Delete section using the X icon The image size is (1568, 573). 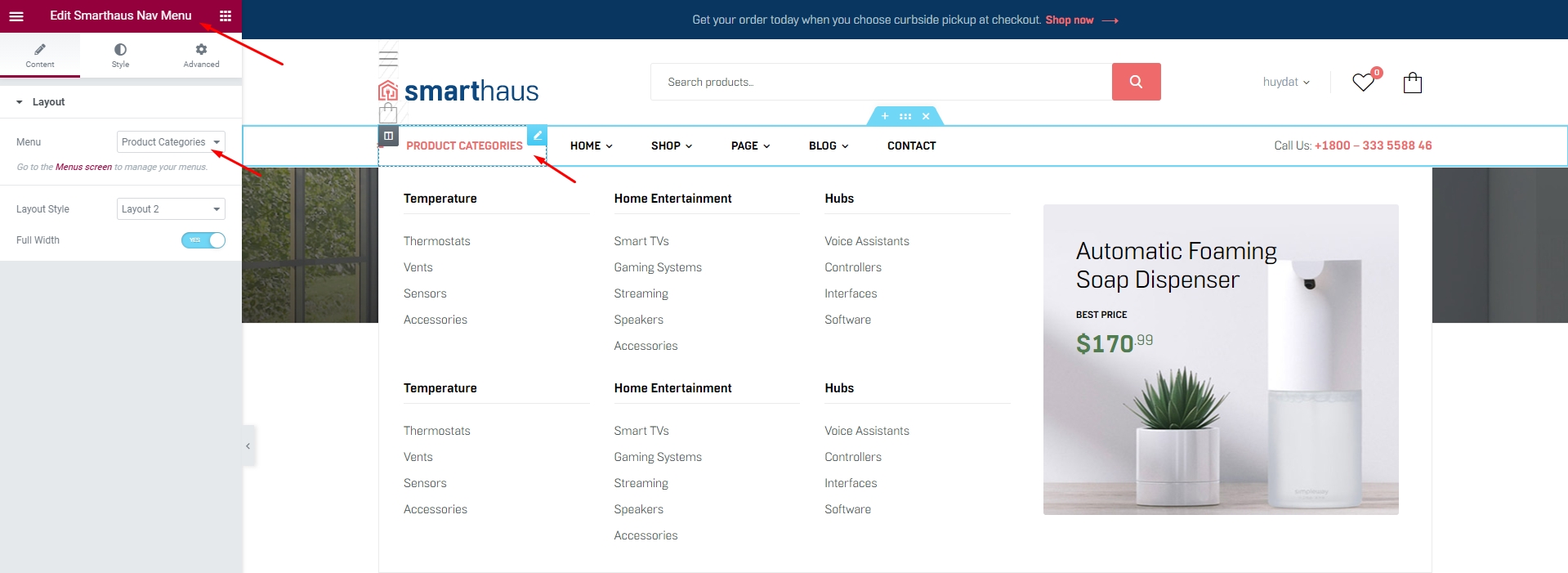[926, 116]
